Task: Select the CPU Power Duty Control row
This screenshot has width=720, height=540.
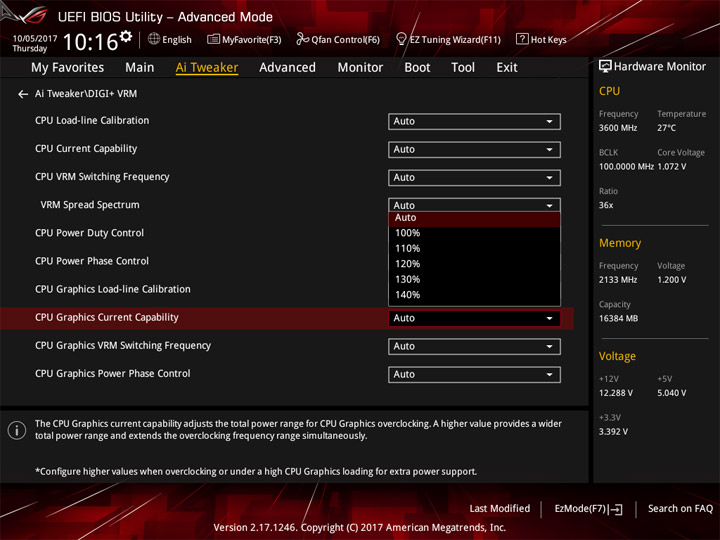Action: coord(90,233)
